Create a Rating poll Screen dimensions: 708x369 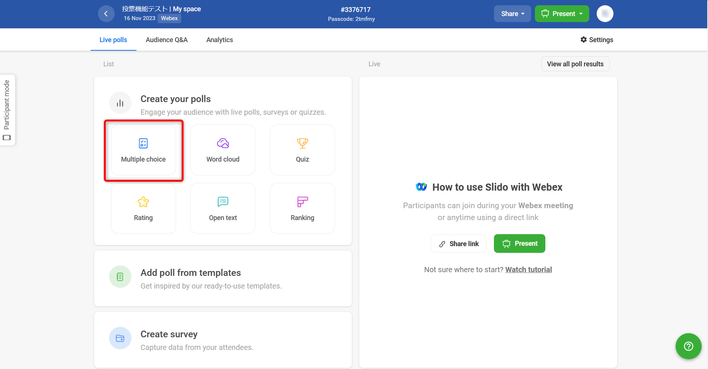143,208
